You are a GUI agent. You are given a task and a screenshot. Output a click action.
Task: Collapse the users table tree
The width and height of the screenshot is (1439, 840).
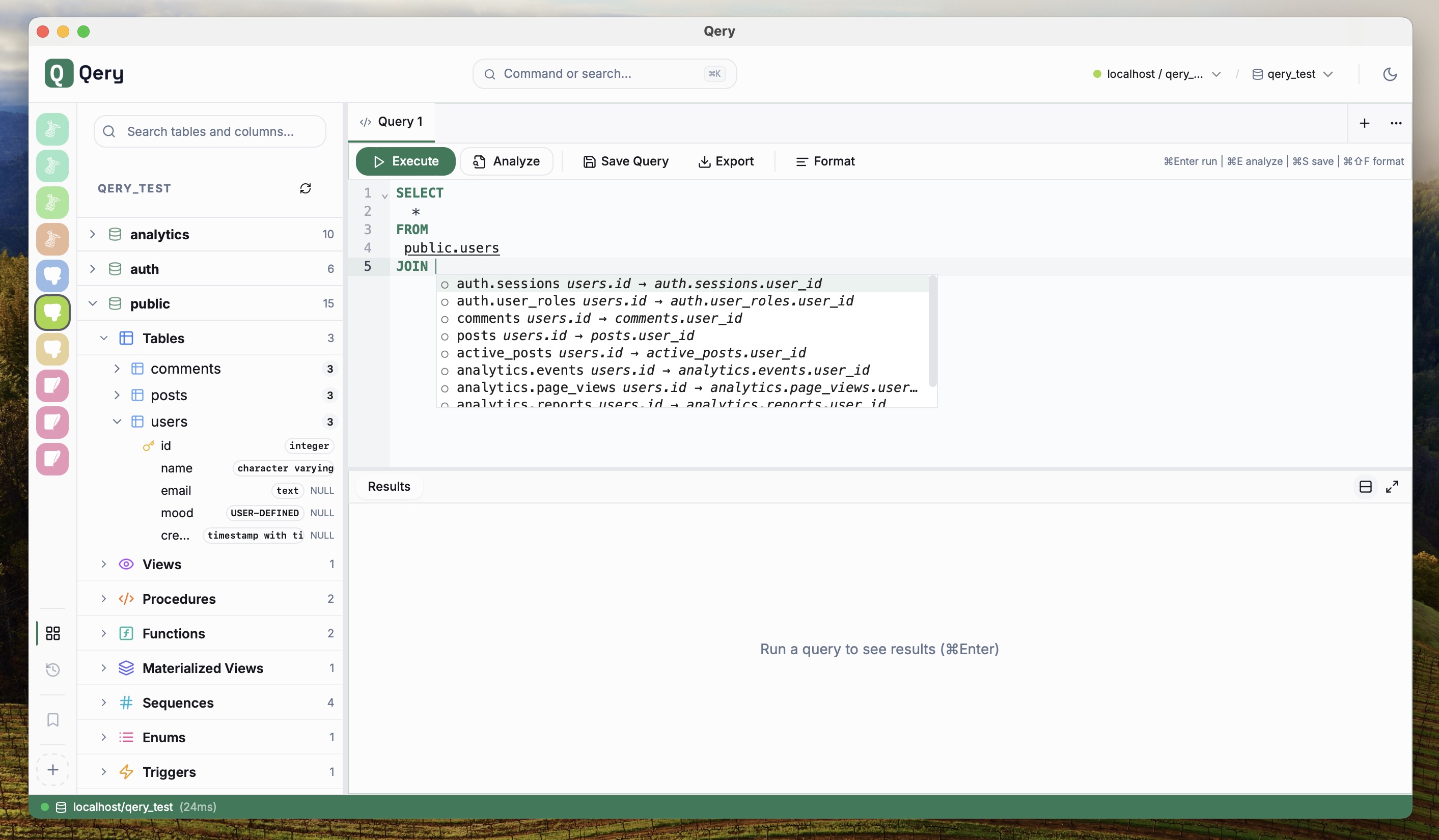tap(117, 422)
